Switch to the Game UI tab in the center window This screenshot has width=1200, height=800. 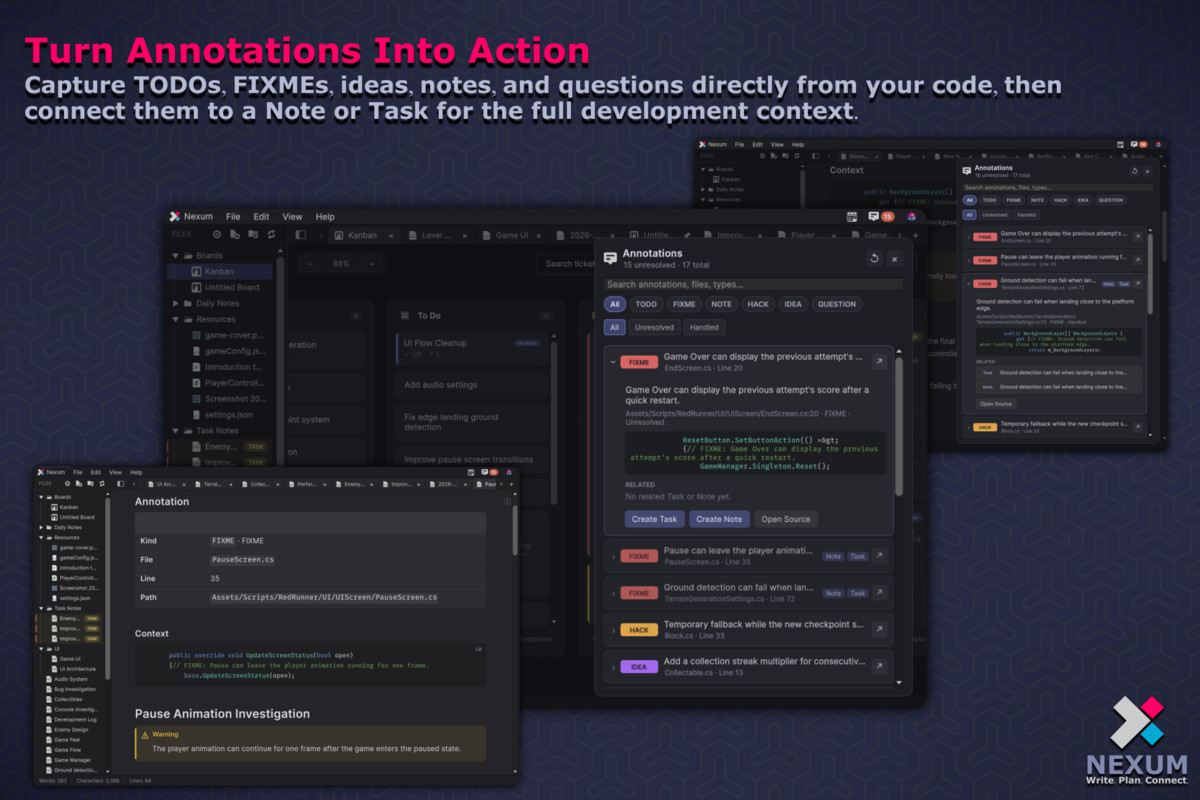pyautogui.click(x=512, y=235)
